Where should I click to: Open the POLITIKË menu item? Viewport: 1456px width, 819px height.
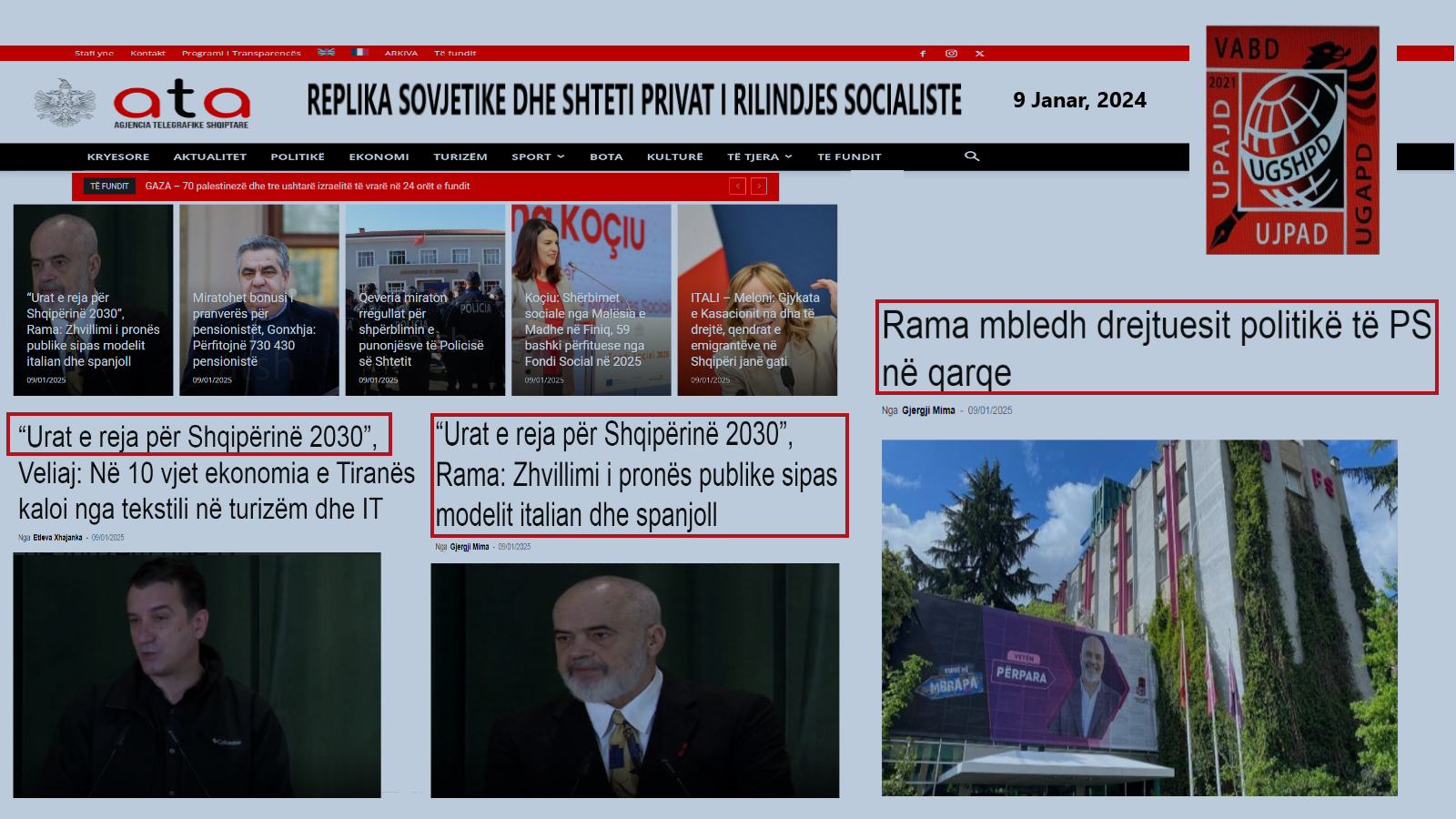[298, 157]
